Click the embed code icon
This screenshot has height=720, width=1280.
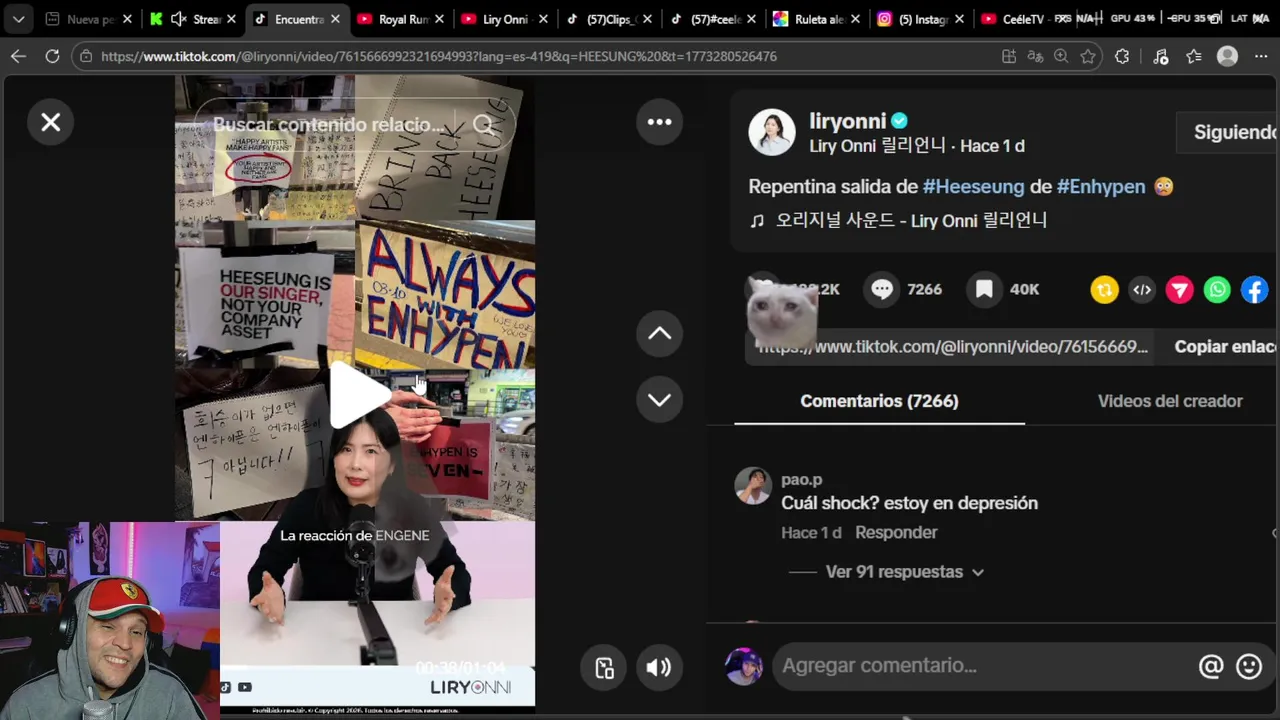(x=1142, y=290)
